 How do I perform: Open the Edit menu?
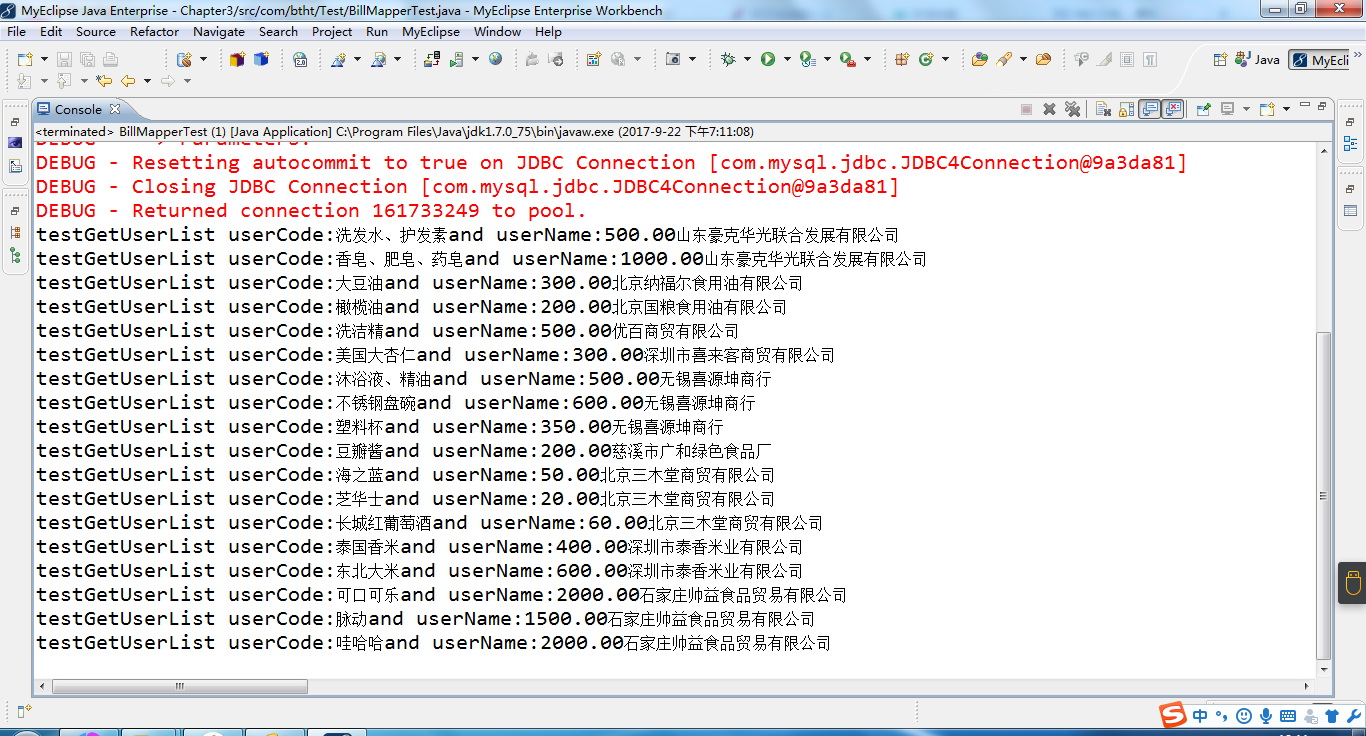[x=51, y=31]
